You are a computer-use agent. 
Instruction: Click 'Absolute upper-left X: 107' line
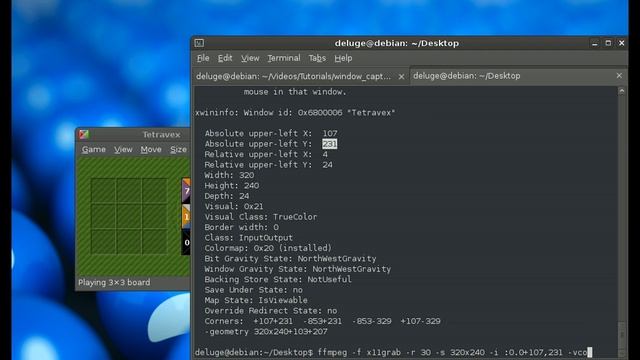pyautogui.click(x=271, y=133)
